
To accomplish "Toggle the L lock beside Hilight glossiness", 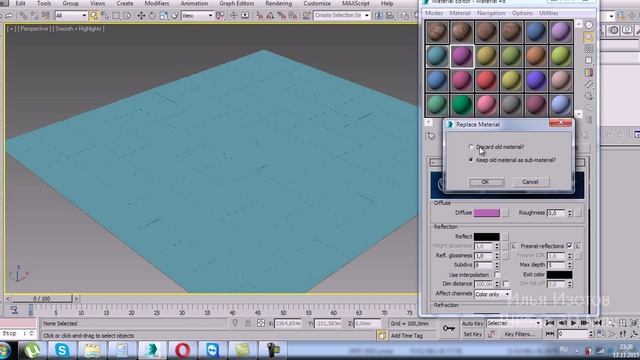I will 513,246.
